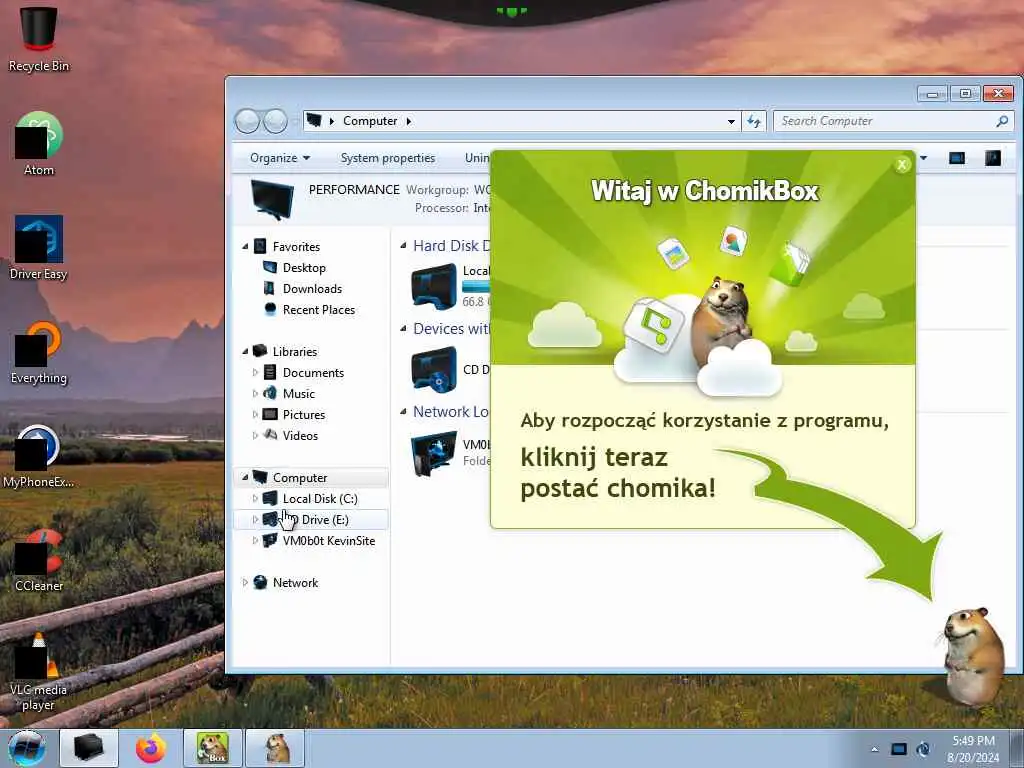1024x768 pixels.
Task: Toggle the preview pane button
Action: 957,158
